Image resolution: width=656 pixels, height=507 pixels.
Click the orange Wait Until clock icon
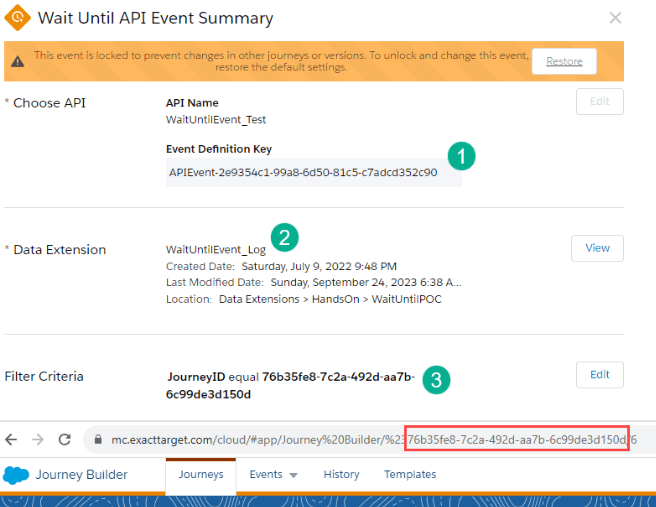pyautogui.click(x=18, y=18)
